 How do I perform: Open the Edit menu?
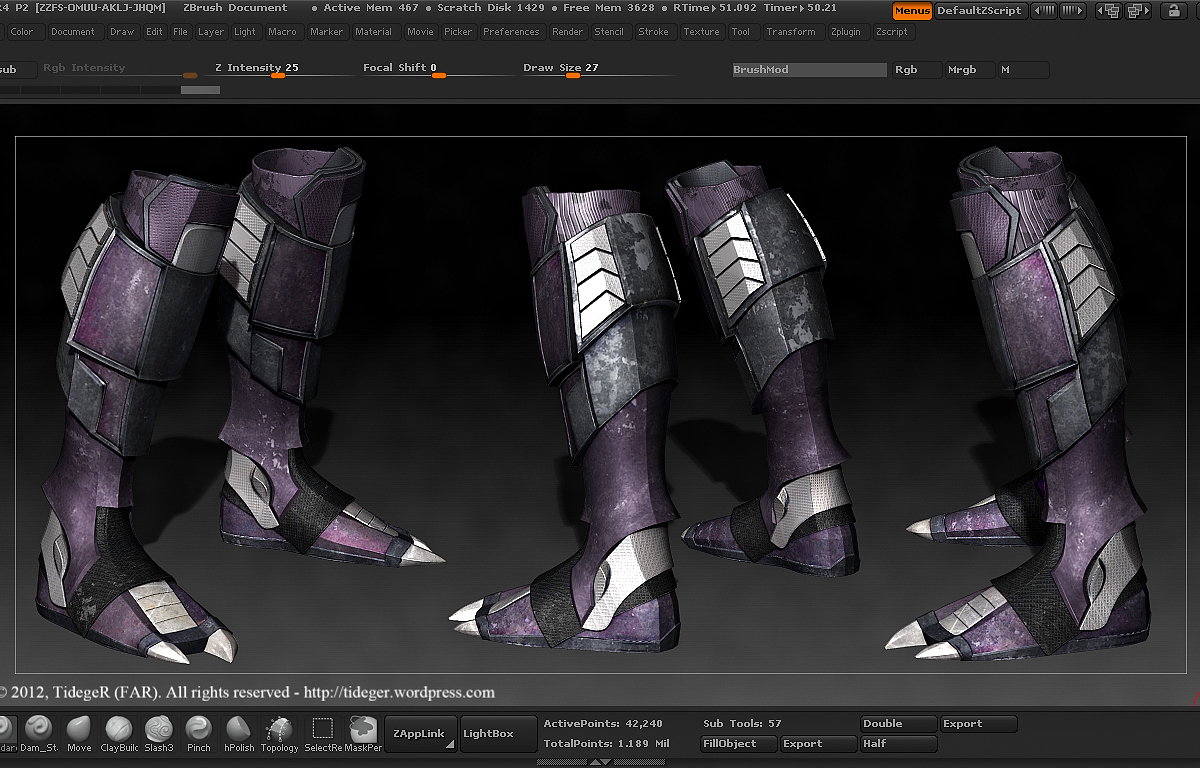click(154, 32)
